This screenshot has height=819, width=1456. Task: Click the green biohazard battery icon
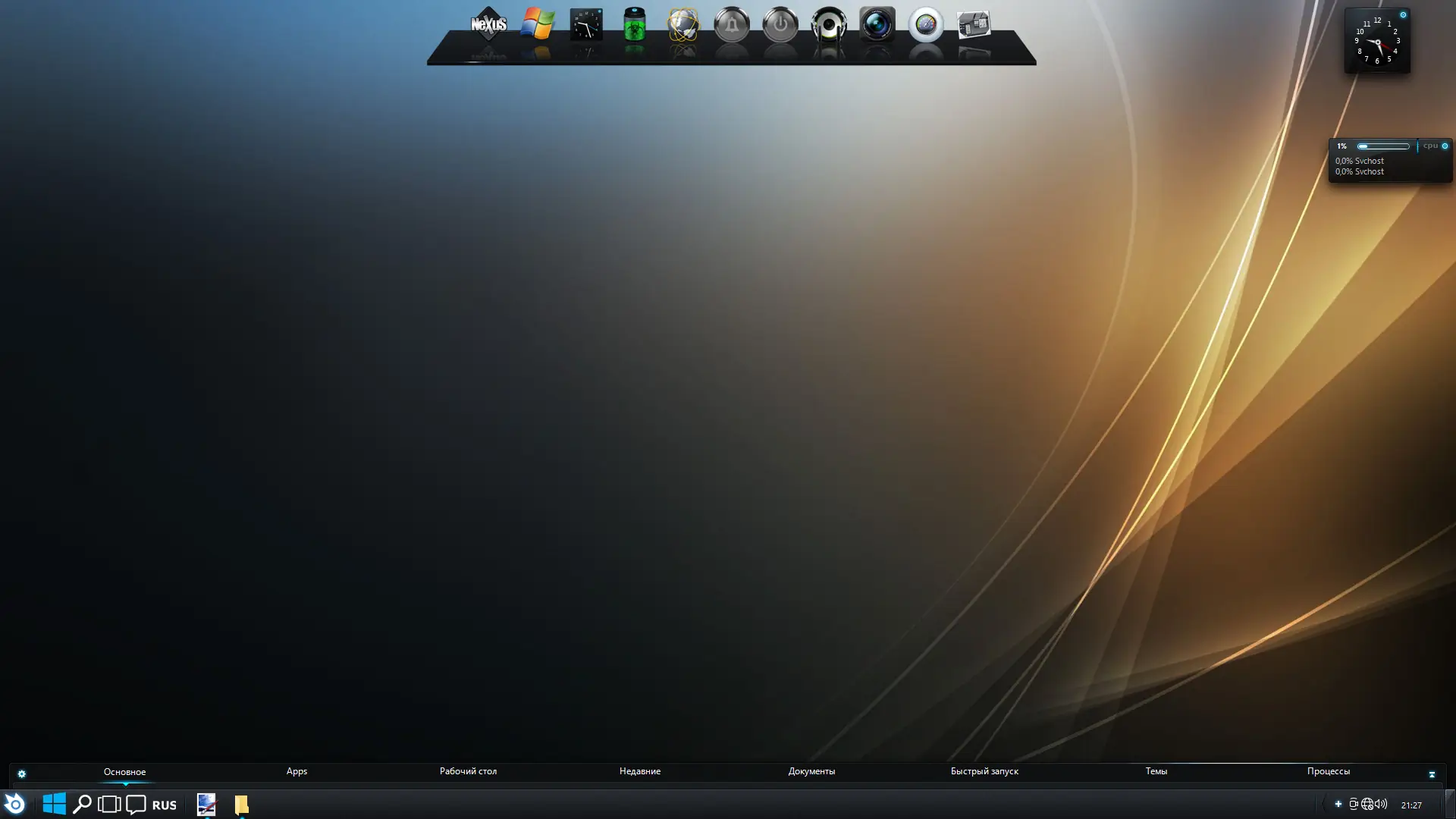(634, 25)
